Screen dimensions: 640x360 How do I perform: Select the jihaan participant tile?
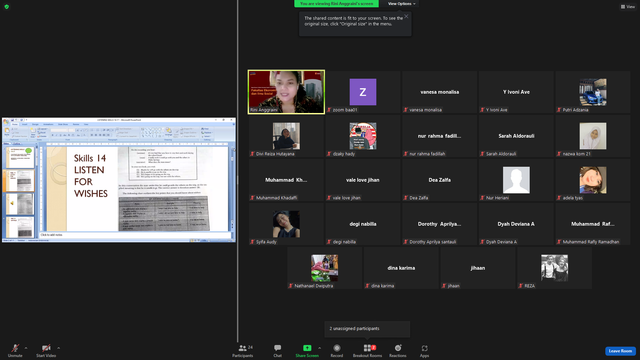coord(478,268)
